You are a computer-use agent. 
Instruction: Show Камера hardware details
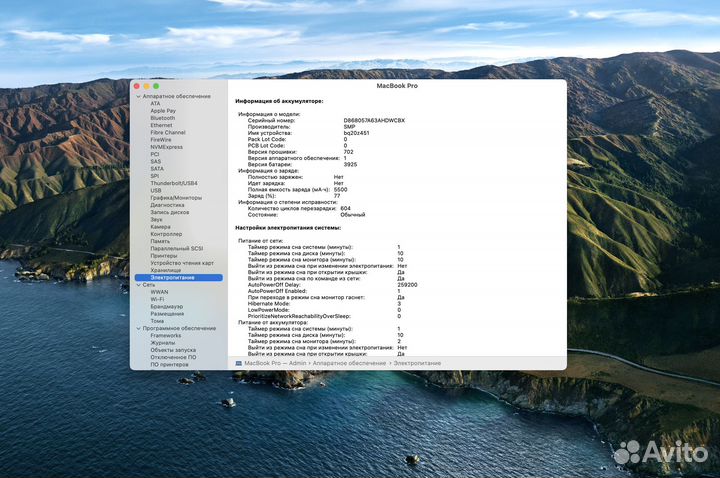(160, 227)
